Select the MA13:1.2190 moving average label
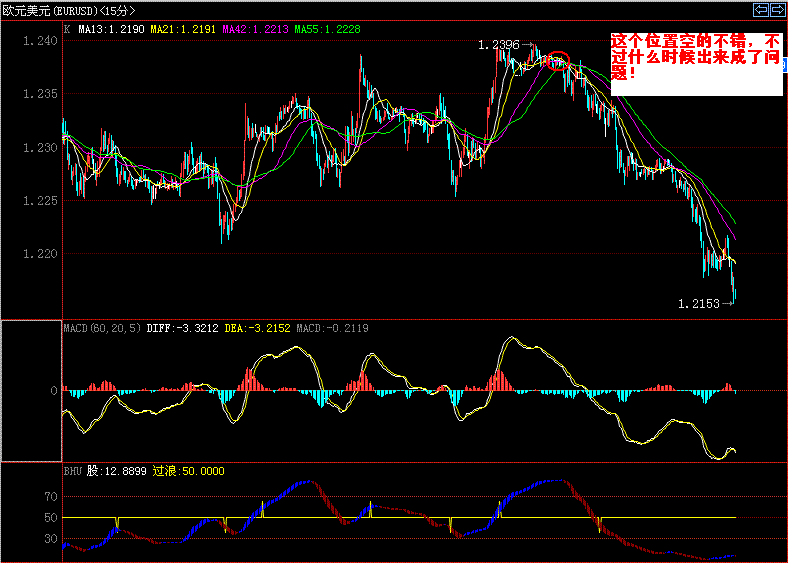The image size is (788, 563). point(111,29)
